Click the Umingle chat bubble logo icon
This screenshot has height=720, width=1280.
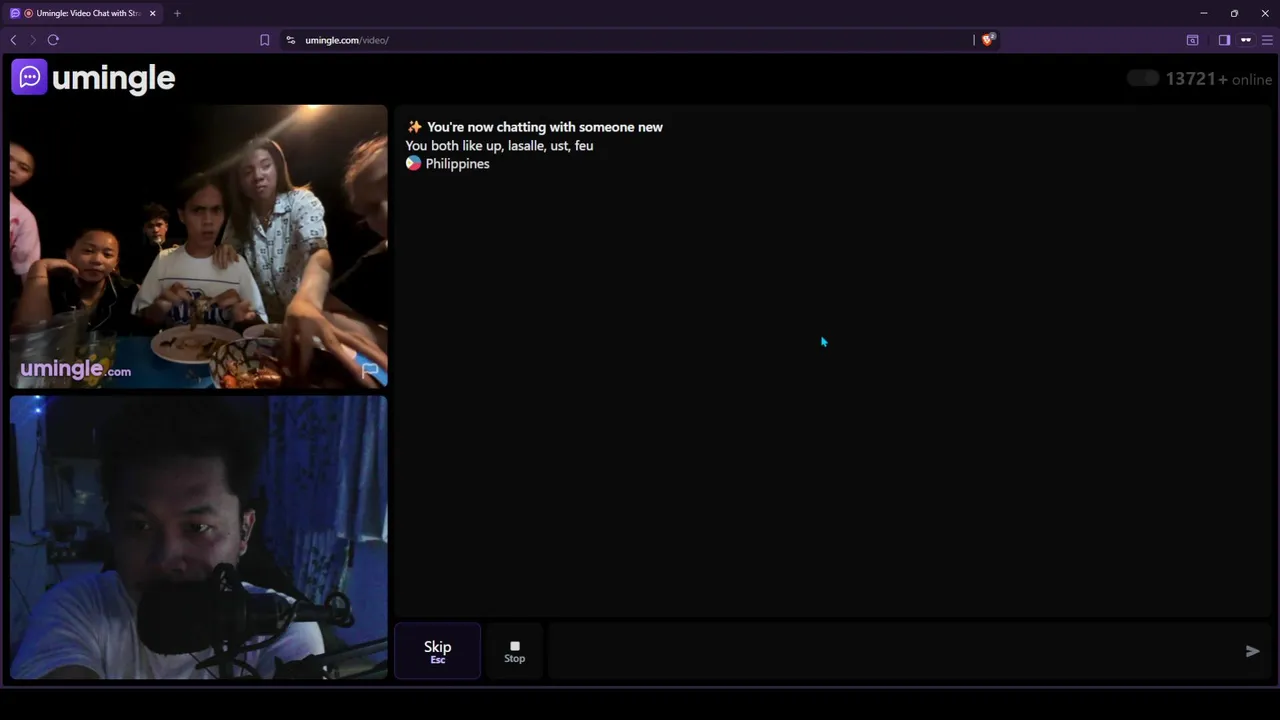29,77
